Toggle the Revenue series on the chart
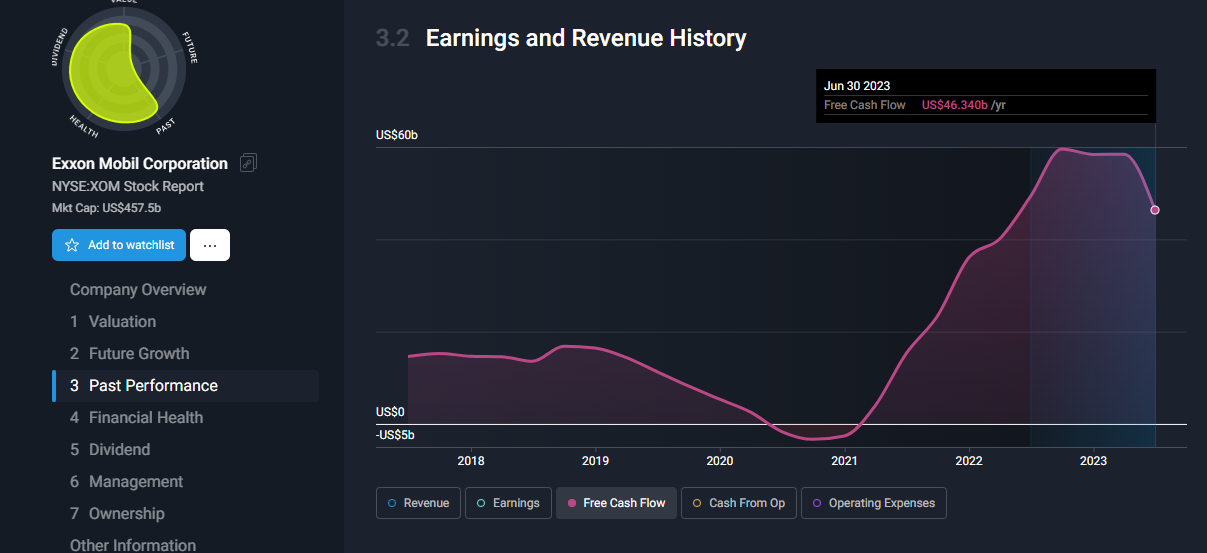The width and height of the screenshot is (1207, 553). click(x=419, y=503)
